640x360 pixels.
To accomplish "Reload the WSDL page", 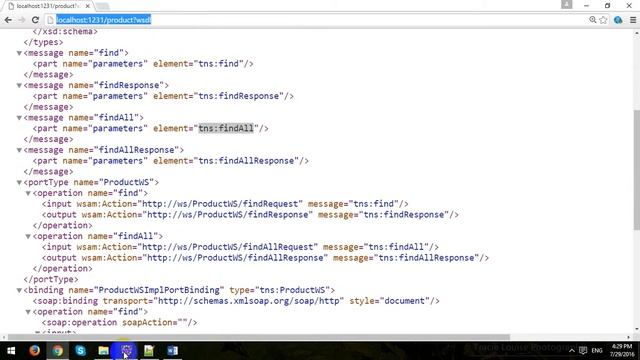I will click(x=35, y=20).
